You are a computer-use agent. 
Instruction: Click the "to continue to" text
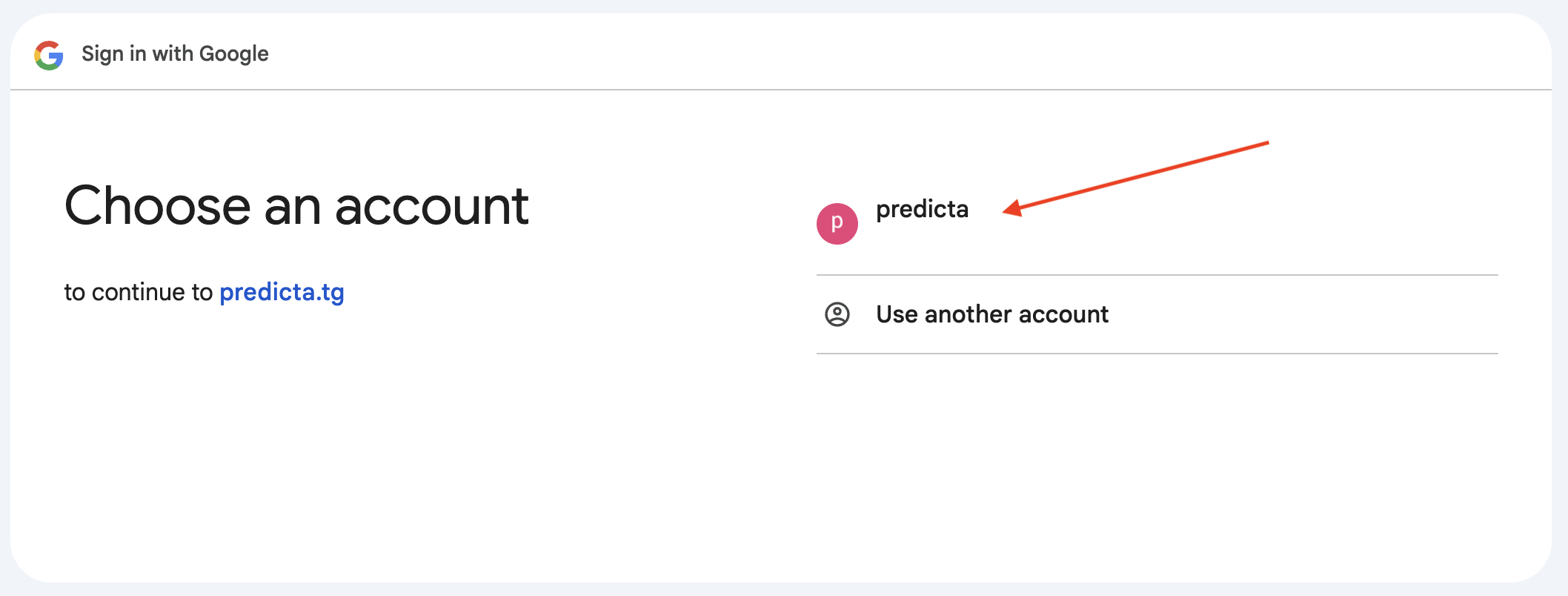point(138,292)
